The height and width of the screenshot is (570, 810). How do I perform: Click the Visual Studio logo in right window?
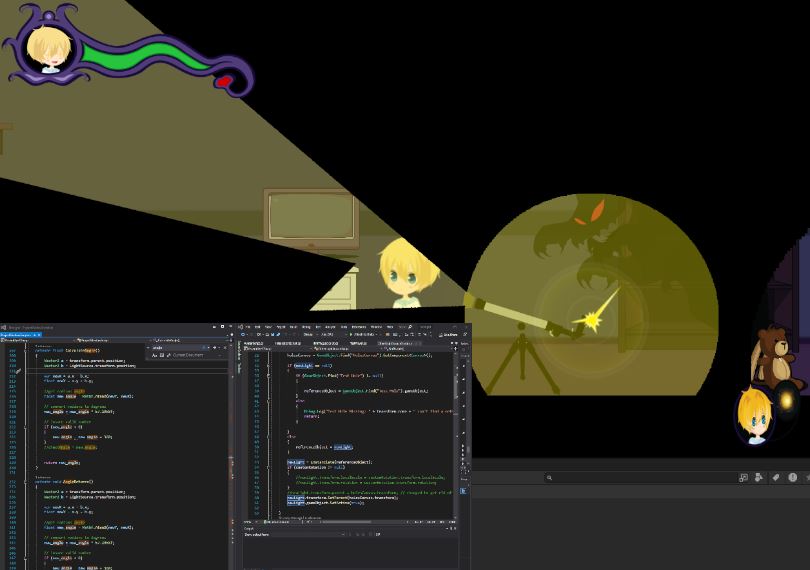point(240,327)
